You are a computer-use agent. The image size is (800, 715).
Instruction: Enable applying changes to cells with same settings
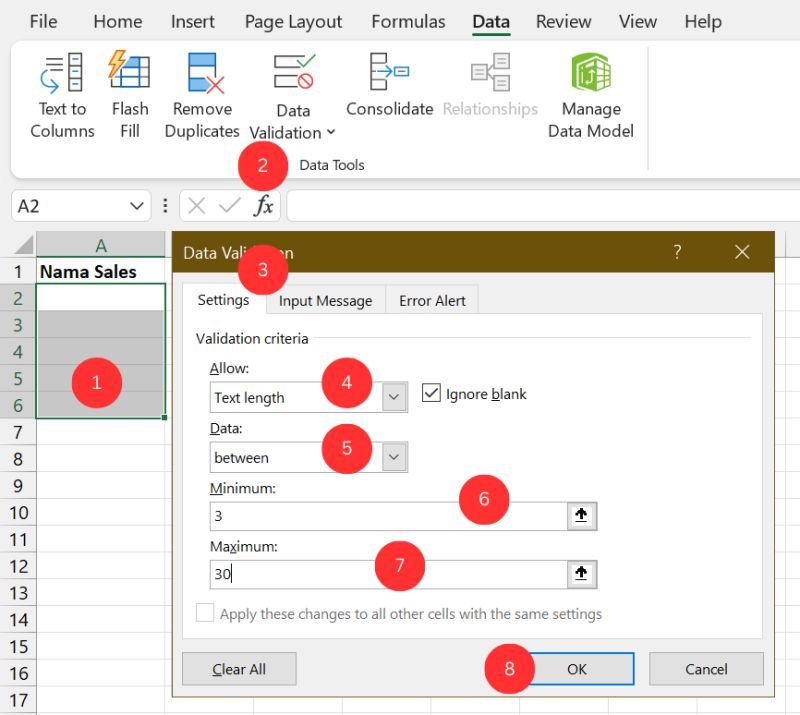tap(205, 612)
